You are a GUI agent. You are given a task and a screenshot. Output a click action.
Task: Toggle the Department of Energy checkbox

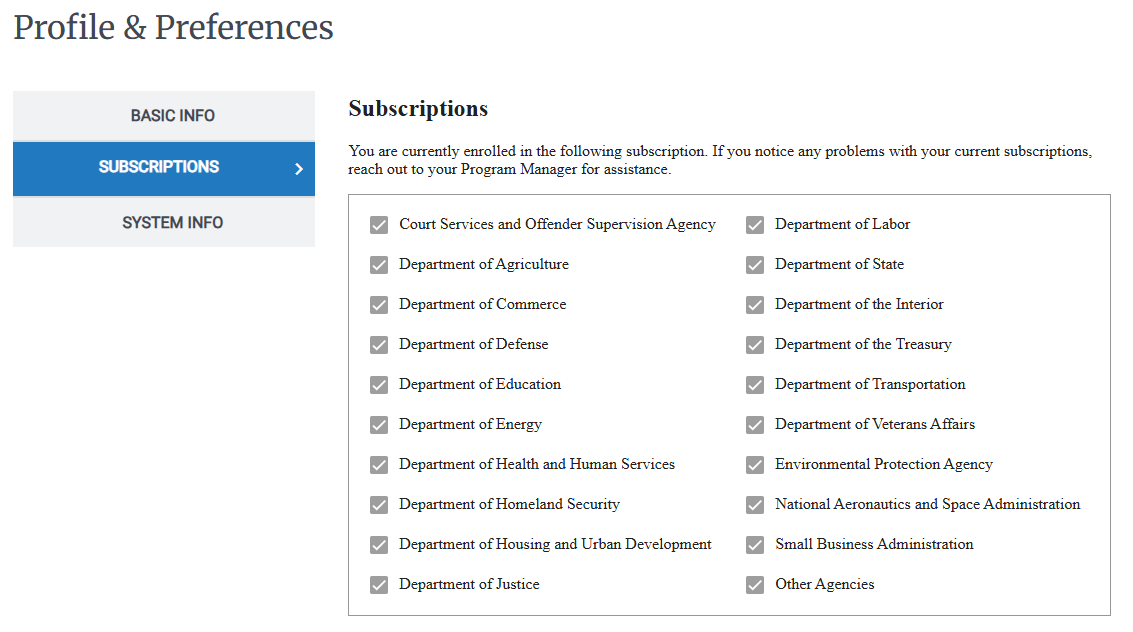[x=379, y=424]
